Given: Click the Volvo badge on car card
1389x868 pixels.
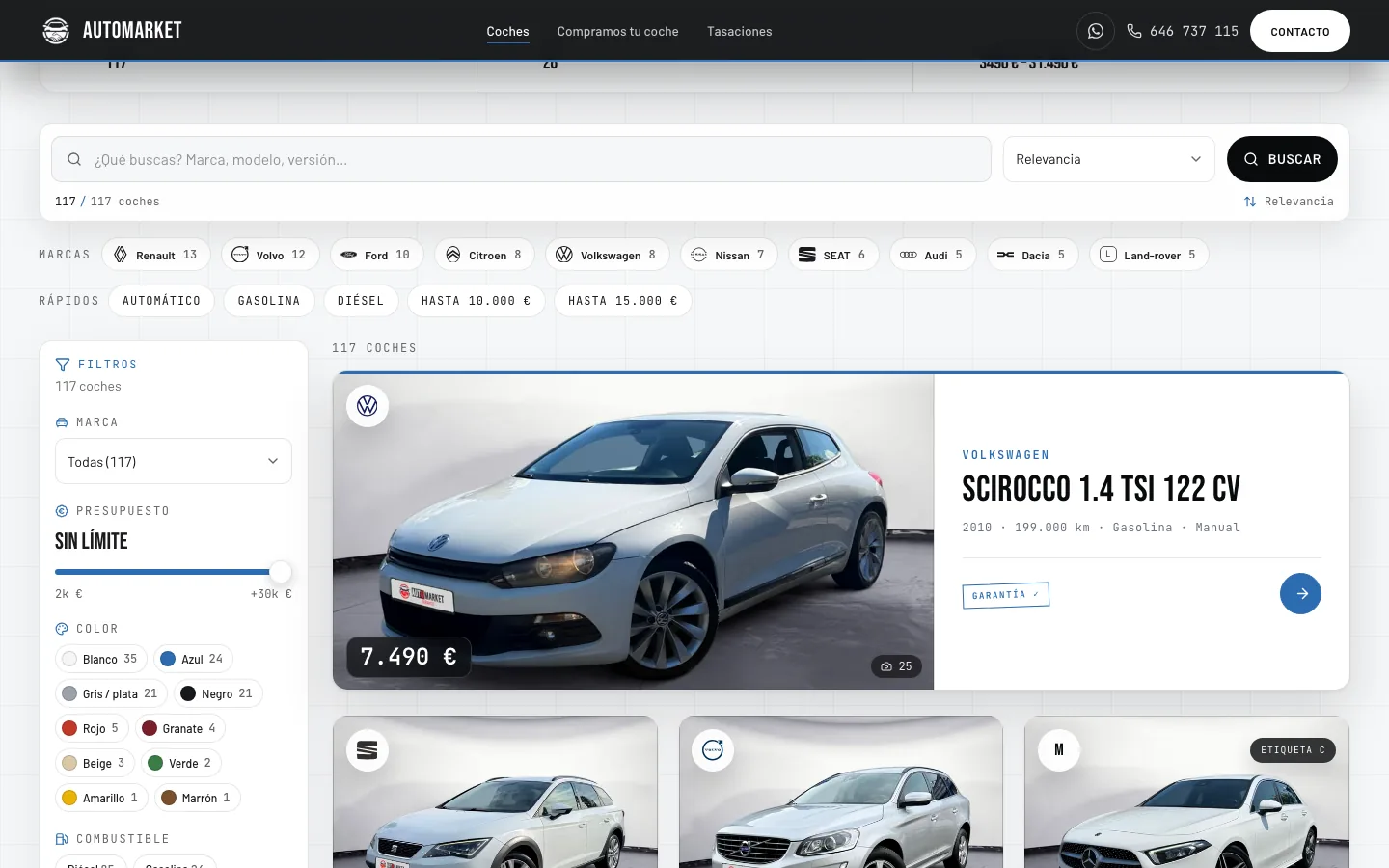Looking at the screenshot, I should tap(713, 749).
